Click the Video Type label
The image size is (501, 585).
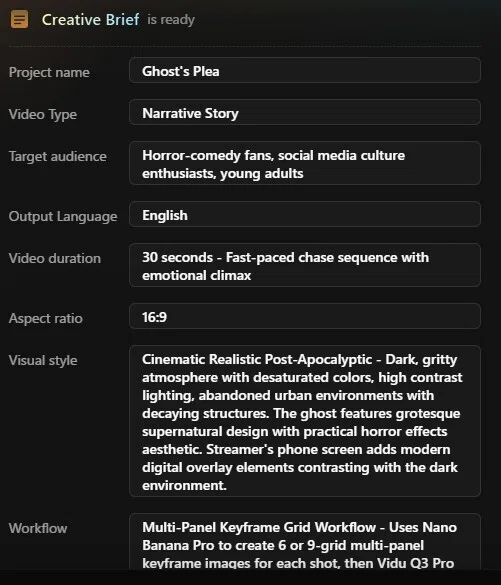tap(43, 115)
